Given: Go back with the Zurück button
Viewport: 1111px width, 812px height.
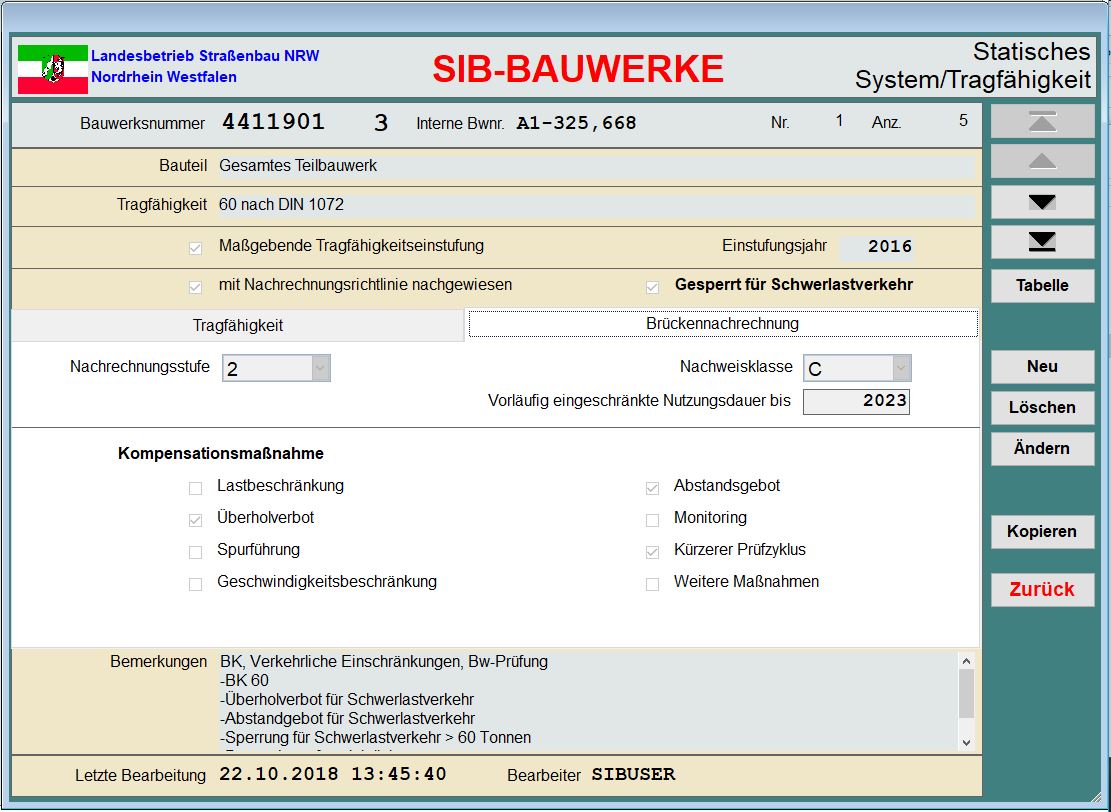Looking at the screenshot, I should tap(1042, 590).
